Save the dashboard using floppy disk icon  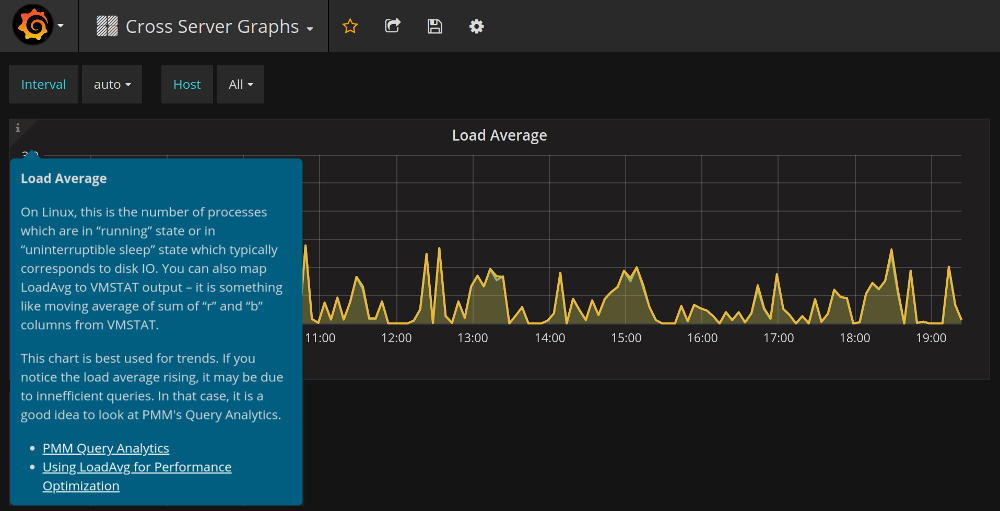click(435, 27)
